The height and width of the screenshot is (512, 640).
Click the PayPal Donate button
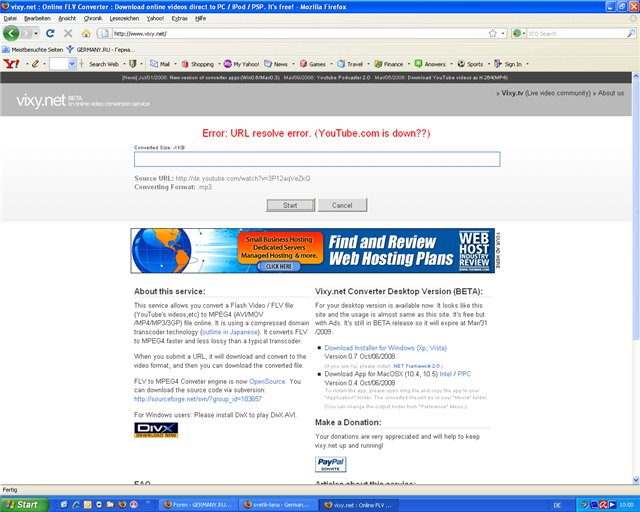(331, 464)
